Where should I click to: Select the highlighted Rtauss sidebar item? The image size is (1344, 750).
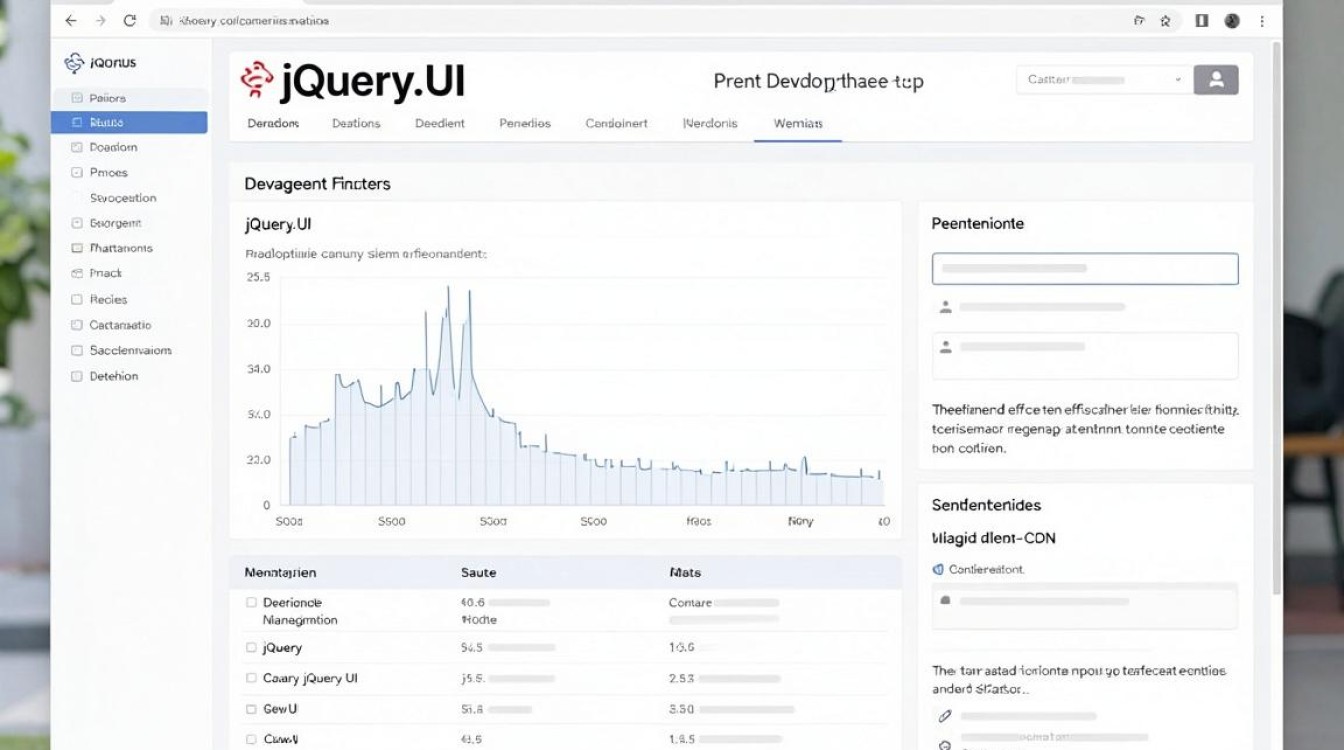click(x=129, y=122)
